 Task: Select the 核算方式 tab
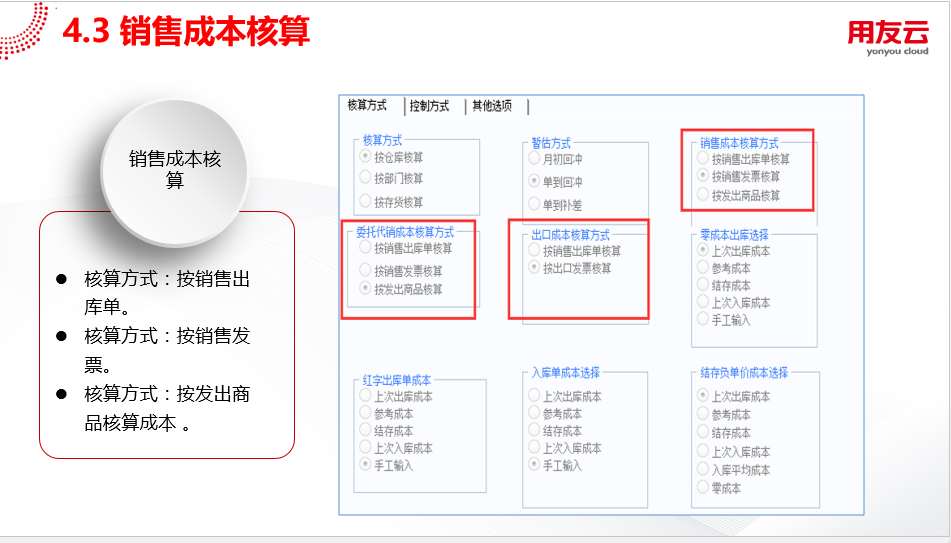[368, 105]
